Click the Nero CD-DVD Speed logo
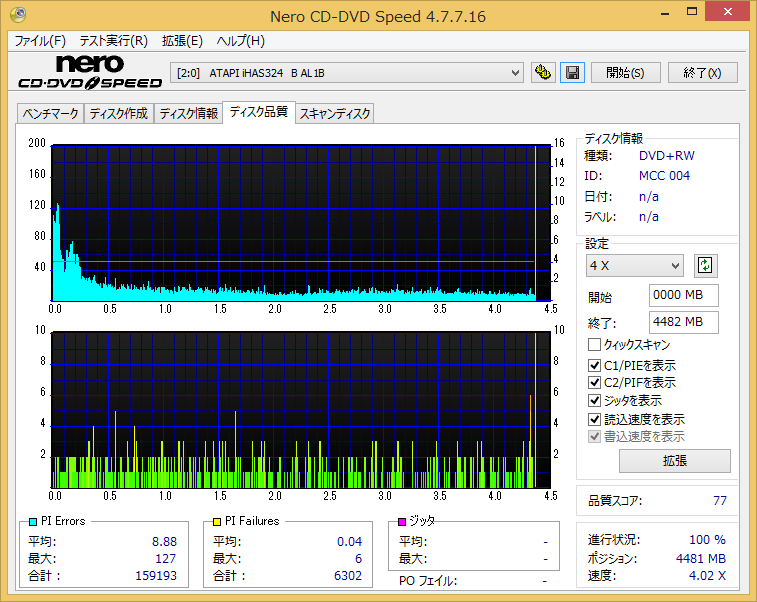The height and width of the screenshot is (602, 757). [x=90, y=72]
